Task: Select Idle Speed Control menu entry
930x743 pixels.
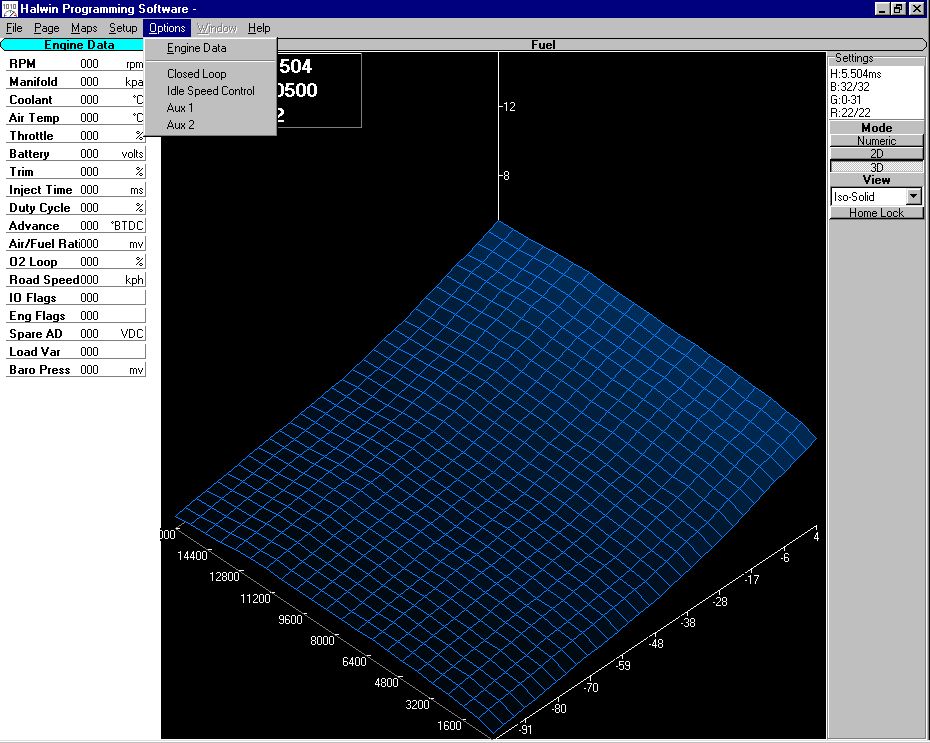Action: click(210, 91)
